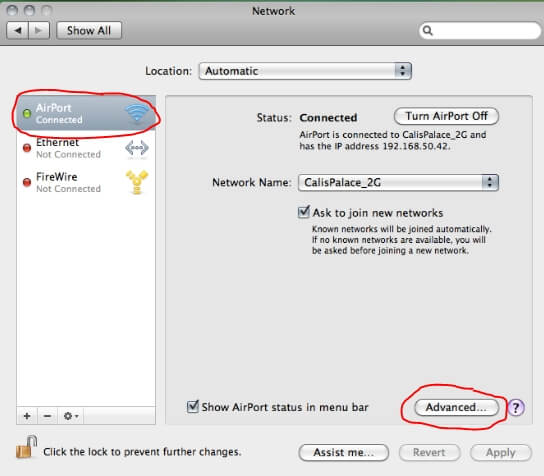Click the FireWire service icon
The image size is (544, 476).
coord(137,182)
